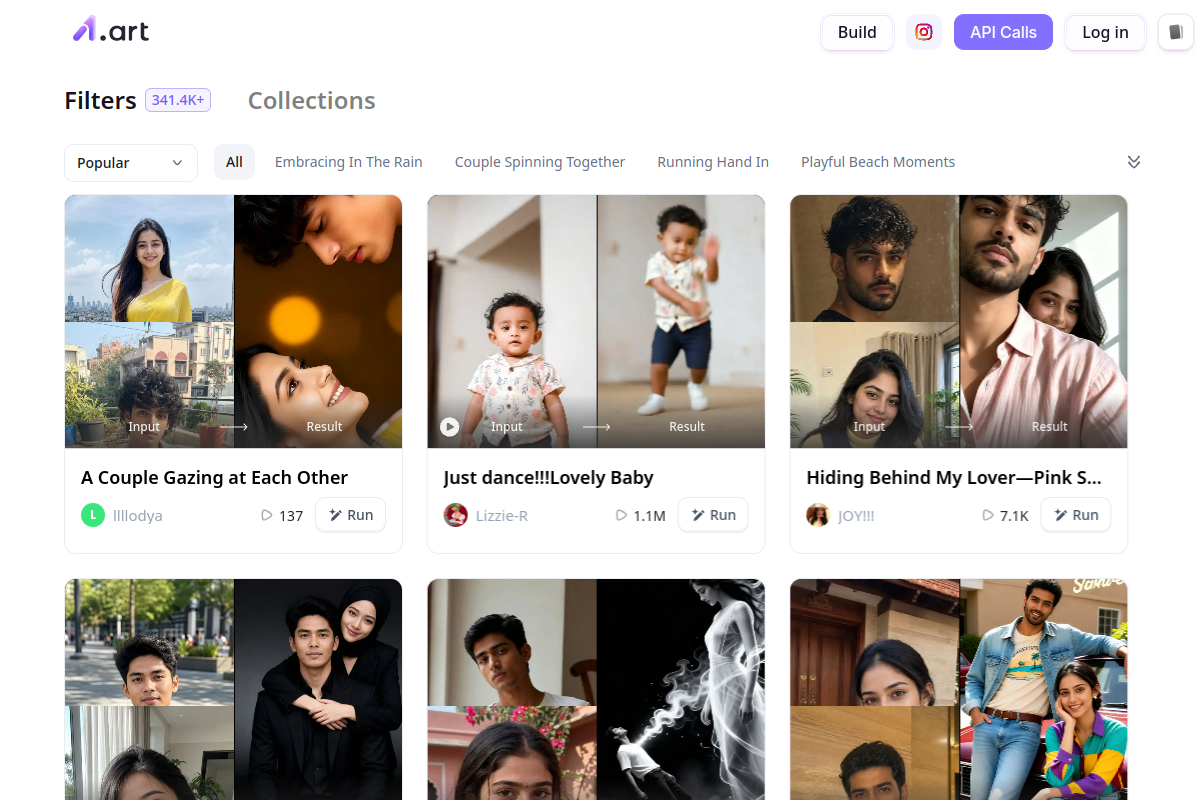
Task: Open the A.art logo home link
Action: tap(111, 31)
